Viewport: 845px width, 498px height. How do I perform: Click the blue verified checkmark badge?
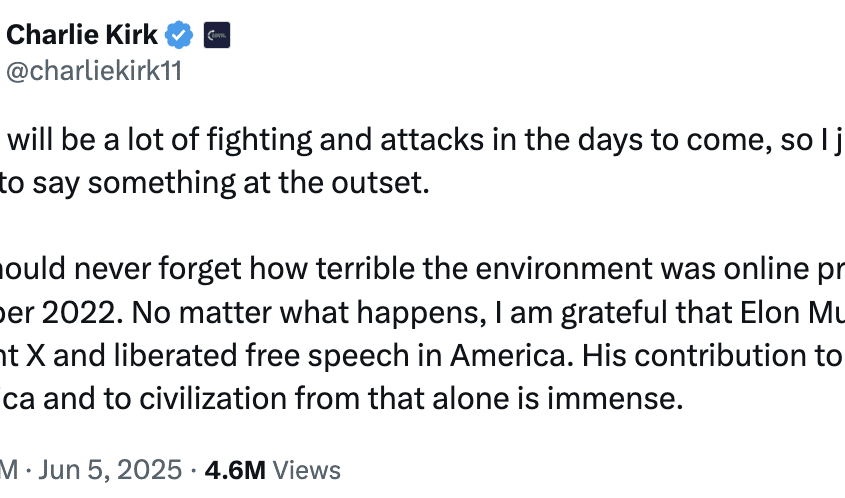[x=179, y=35]
